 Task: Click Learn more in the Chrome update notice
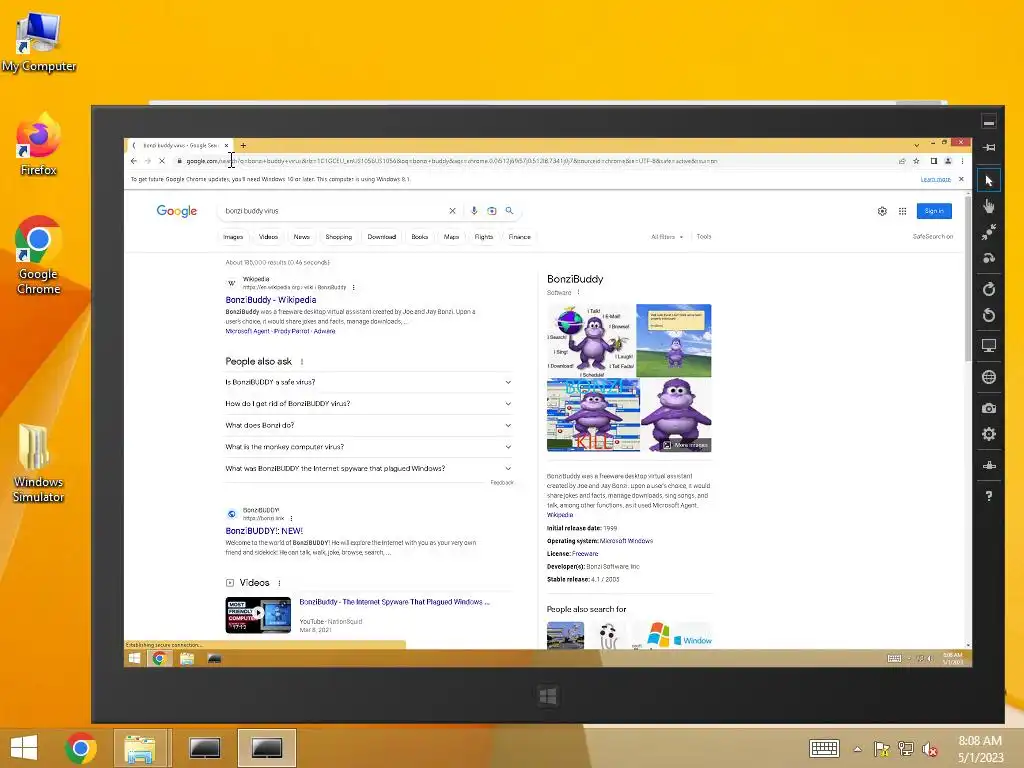(935, 179)
